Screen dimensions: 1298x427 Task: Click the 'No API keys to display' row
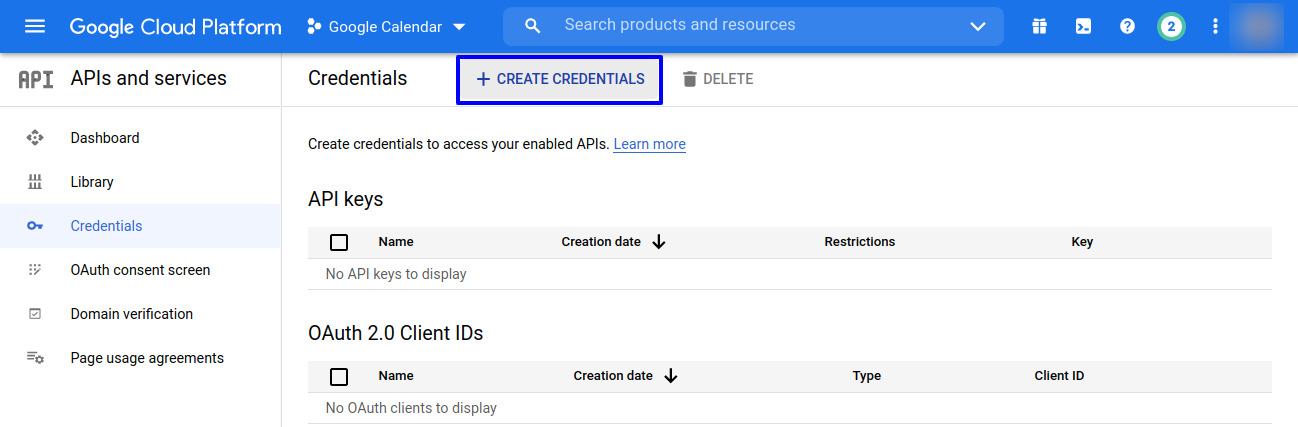tap(790, 274)
